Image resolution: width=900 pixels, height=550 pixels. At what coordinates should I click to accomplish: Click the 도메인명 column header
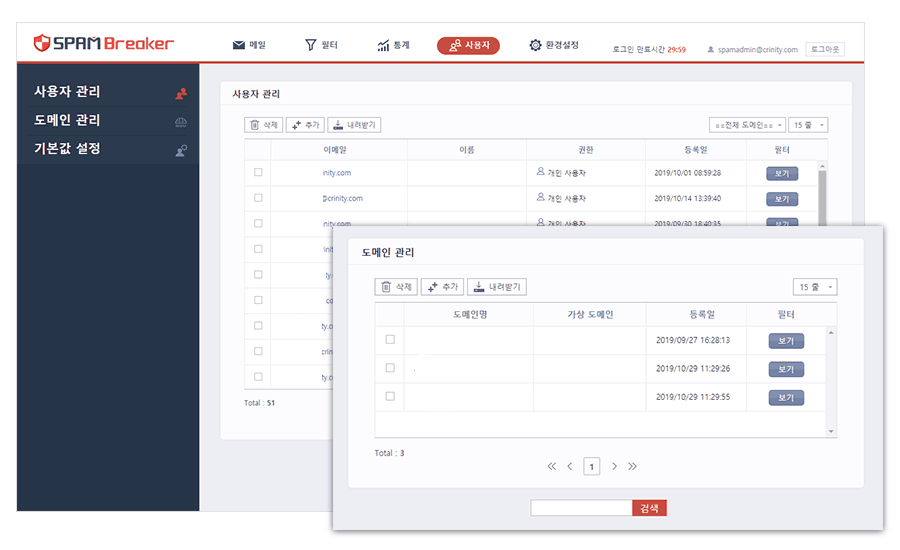470,314
